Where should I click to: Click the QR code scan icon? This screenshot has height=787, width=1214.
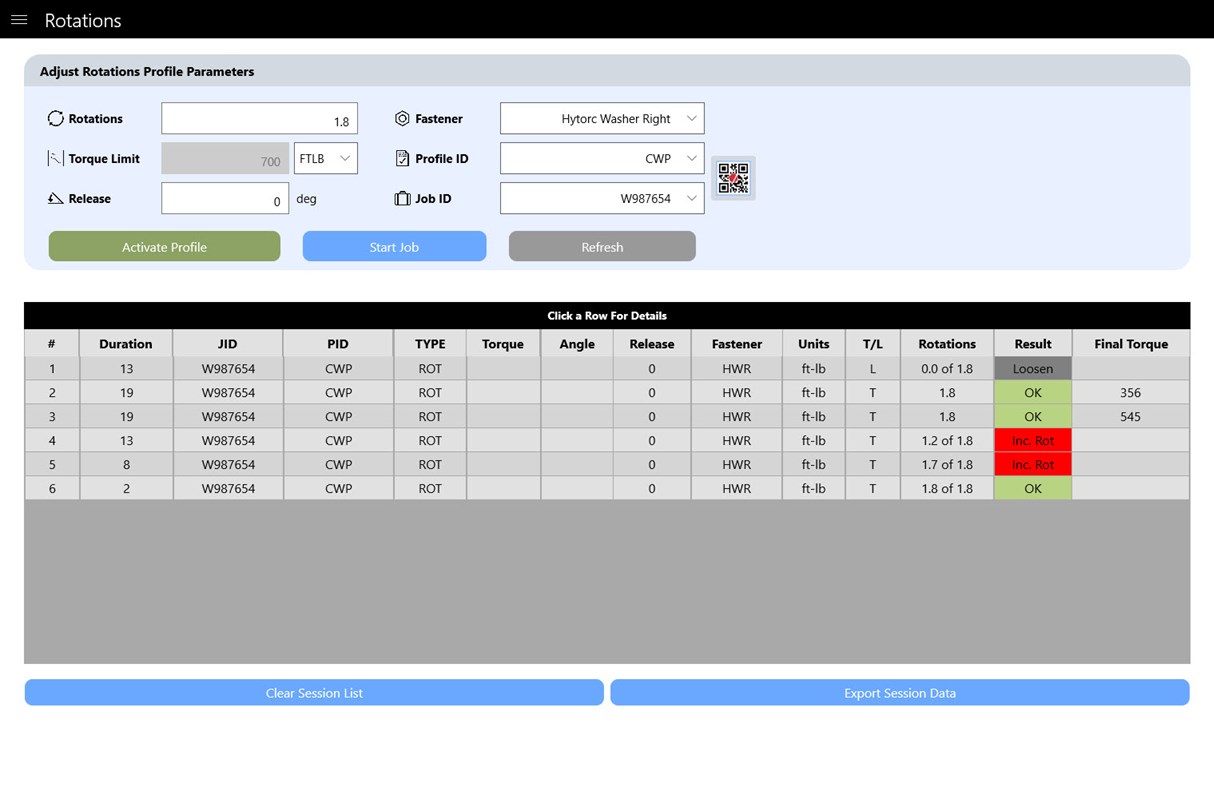coord(734,178)
